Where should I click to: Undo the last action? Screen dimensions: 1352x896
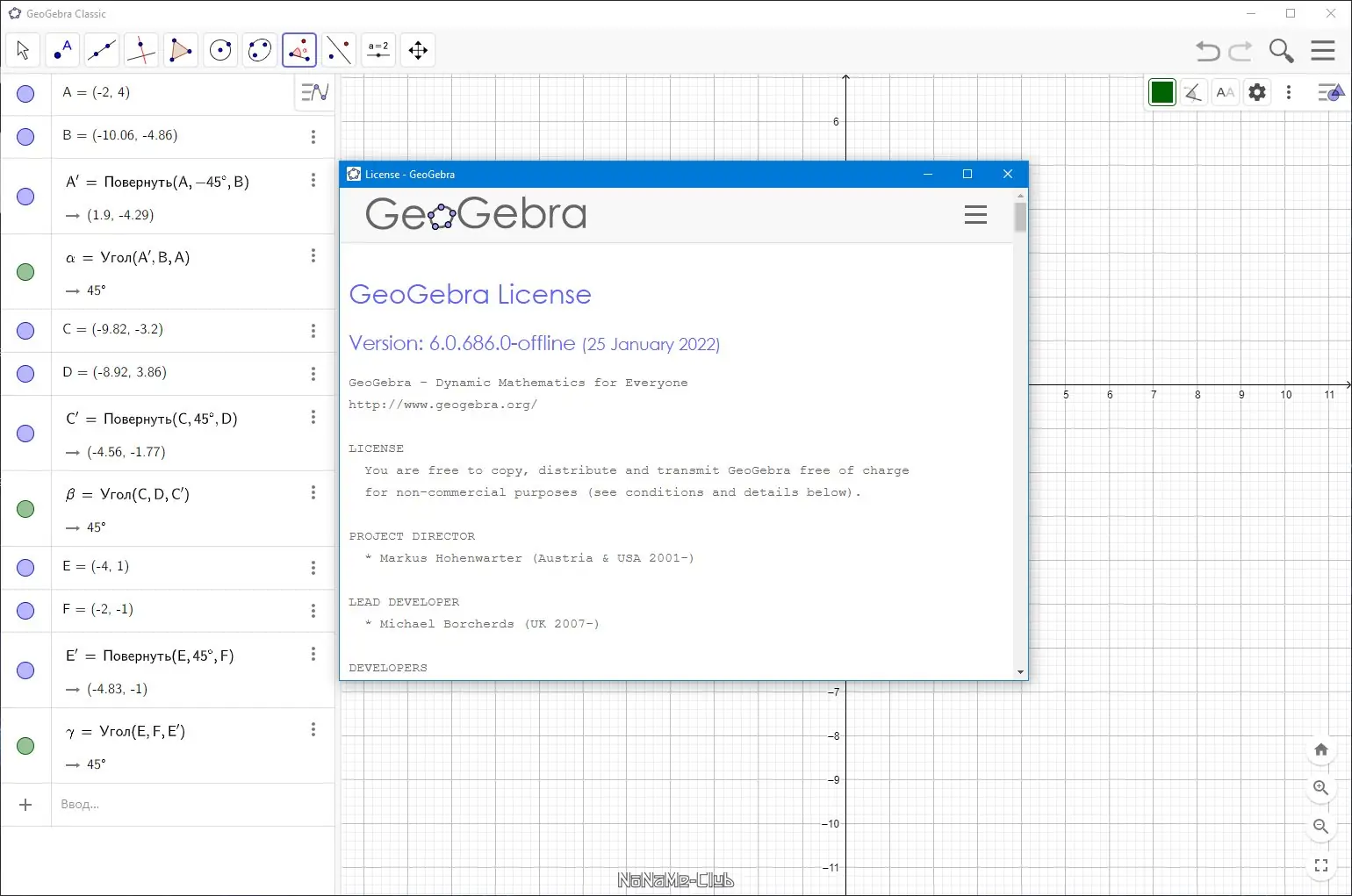1208,51
